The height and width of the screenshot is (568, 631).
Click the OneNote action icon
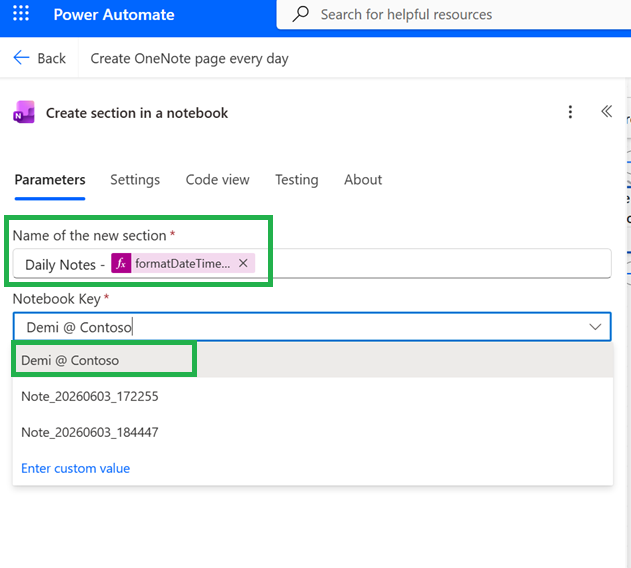tap(24, 112)
